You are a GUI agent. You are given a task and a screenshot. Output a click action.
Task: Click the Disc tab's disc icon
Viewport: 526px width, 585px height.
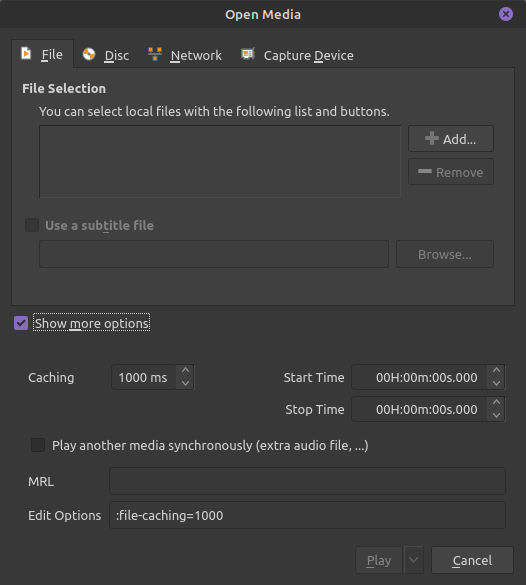[89, 54]
